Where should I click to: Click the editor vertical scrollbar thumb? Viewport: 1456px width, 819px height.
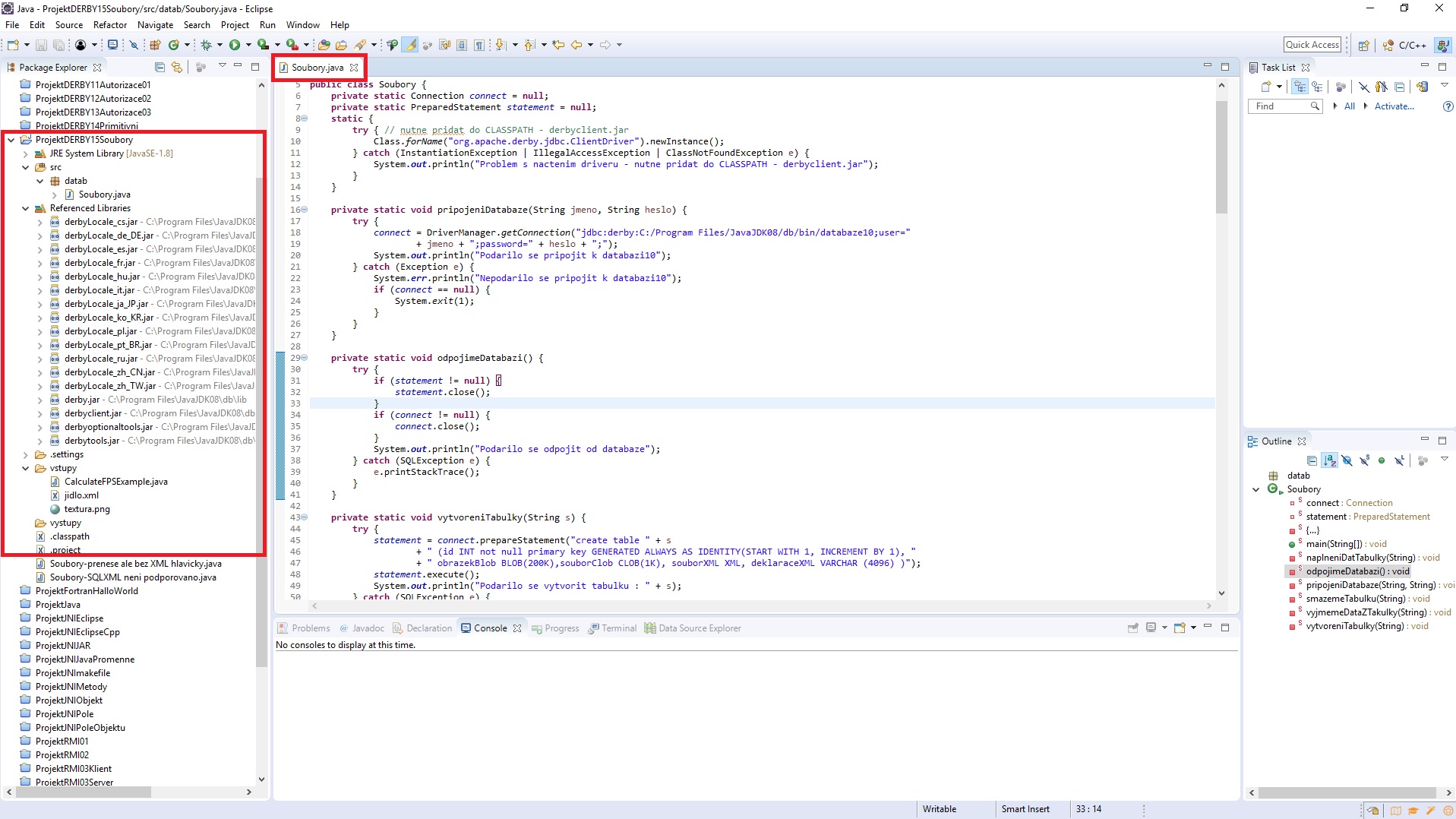[x=1221, y=156]
